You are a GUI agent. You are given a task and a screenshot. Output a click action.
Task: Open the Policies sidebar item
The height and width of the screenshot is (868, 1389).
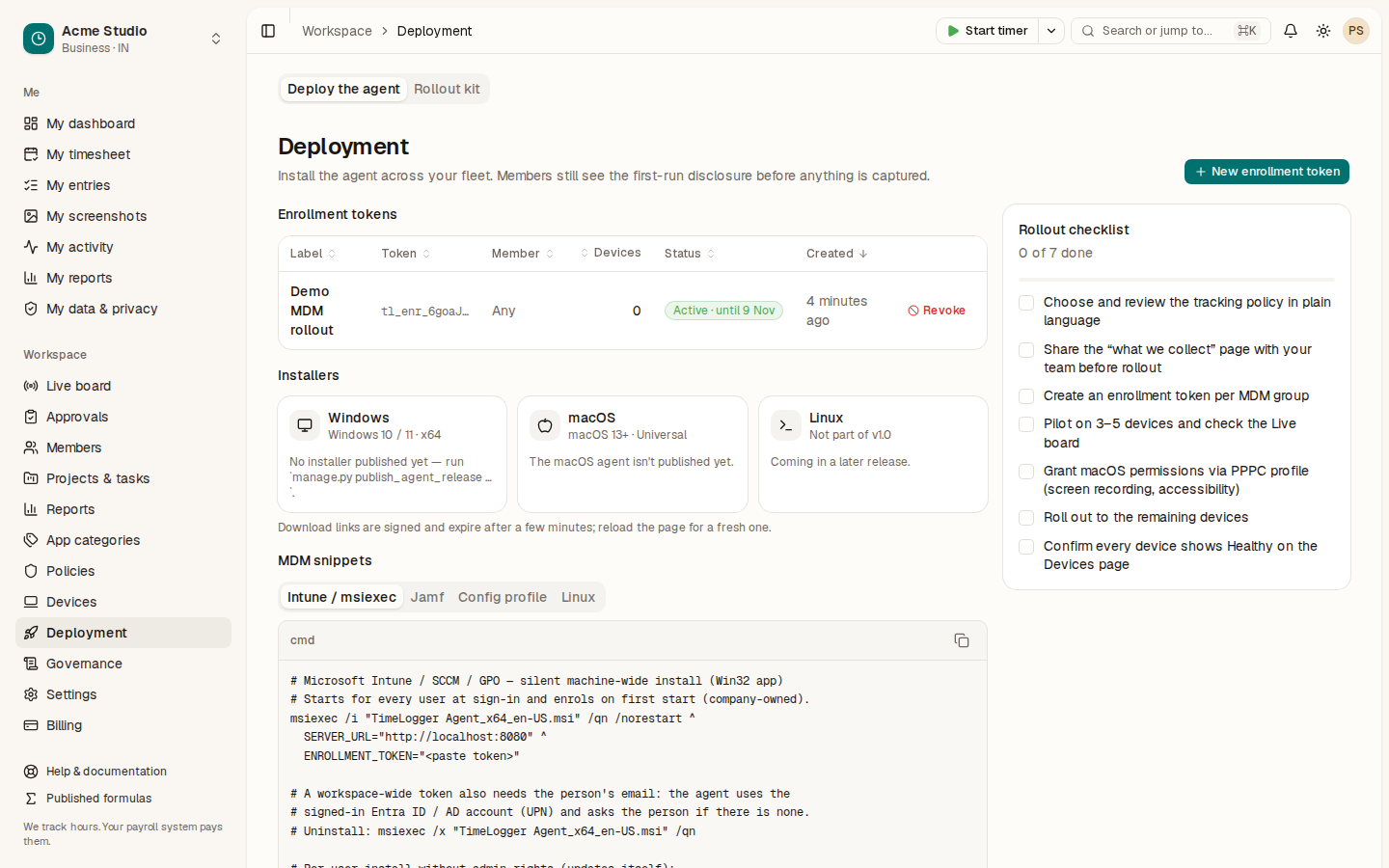click(123, 571)
